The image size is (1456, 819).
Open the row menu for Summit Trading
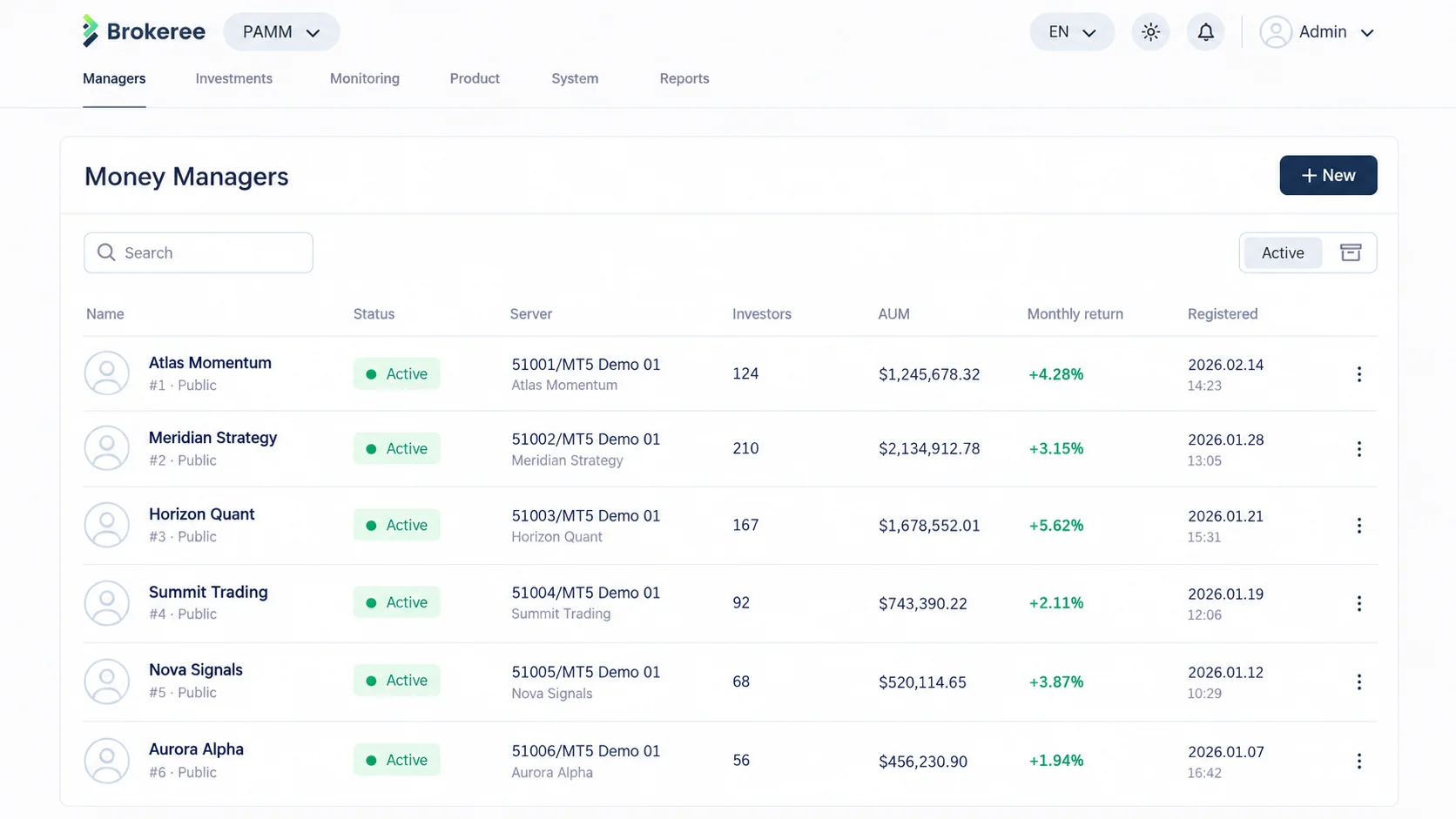point(1358,603)
